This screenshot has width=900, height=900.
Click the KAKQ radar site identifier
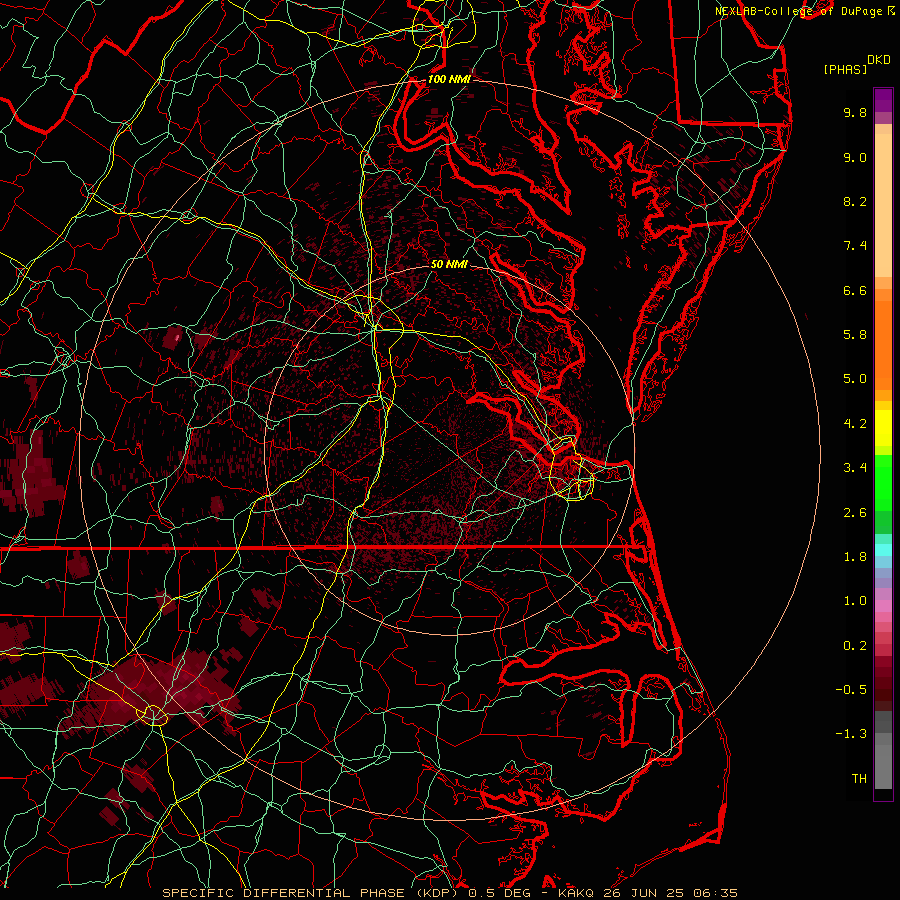pos(576,893)
